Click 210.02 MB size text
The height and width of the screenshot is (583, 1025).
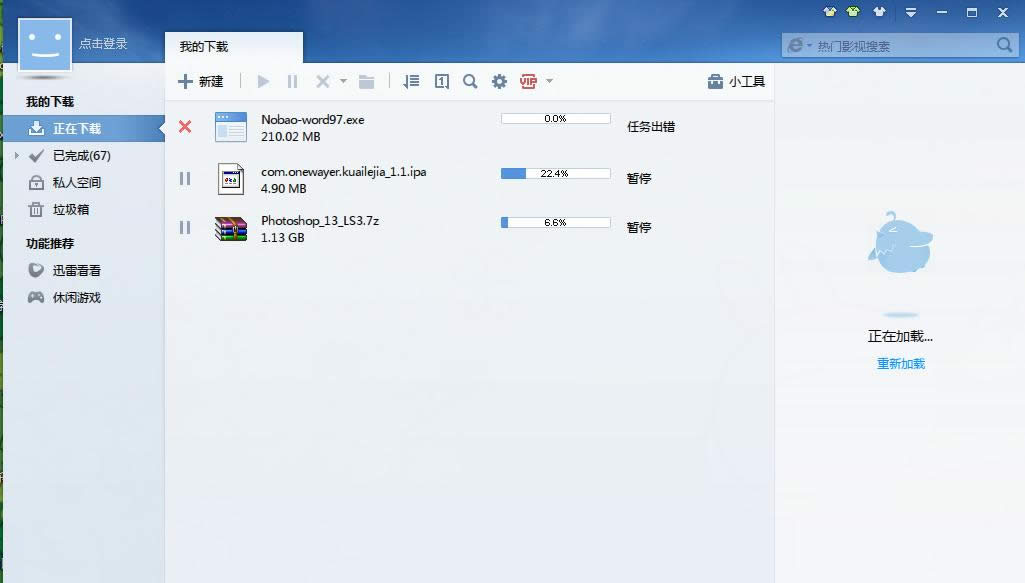pos(291,137)
